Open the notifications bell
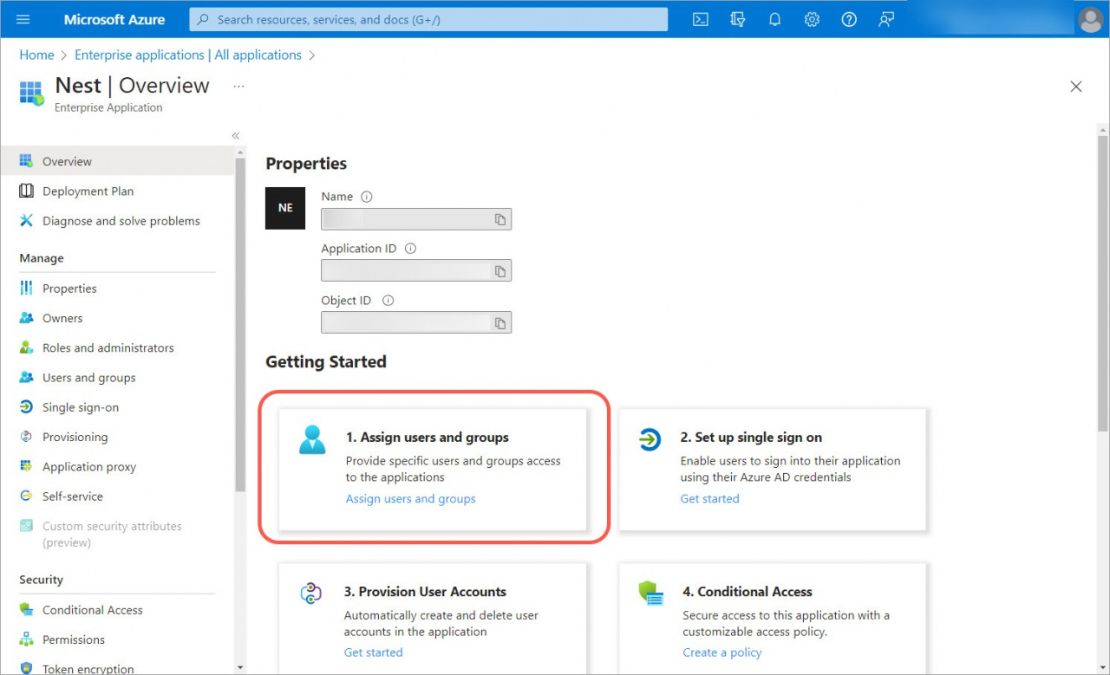 tap(775, 19)
